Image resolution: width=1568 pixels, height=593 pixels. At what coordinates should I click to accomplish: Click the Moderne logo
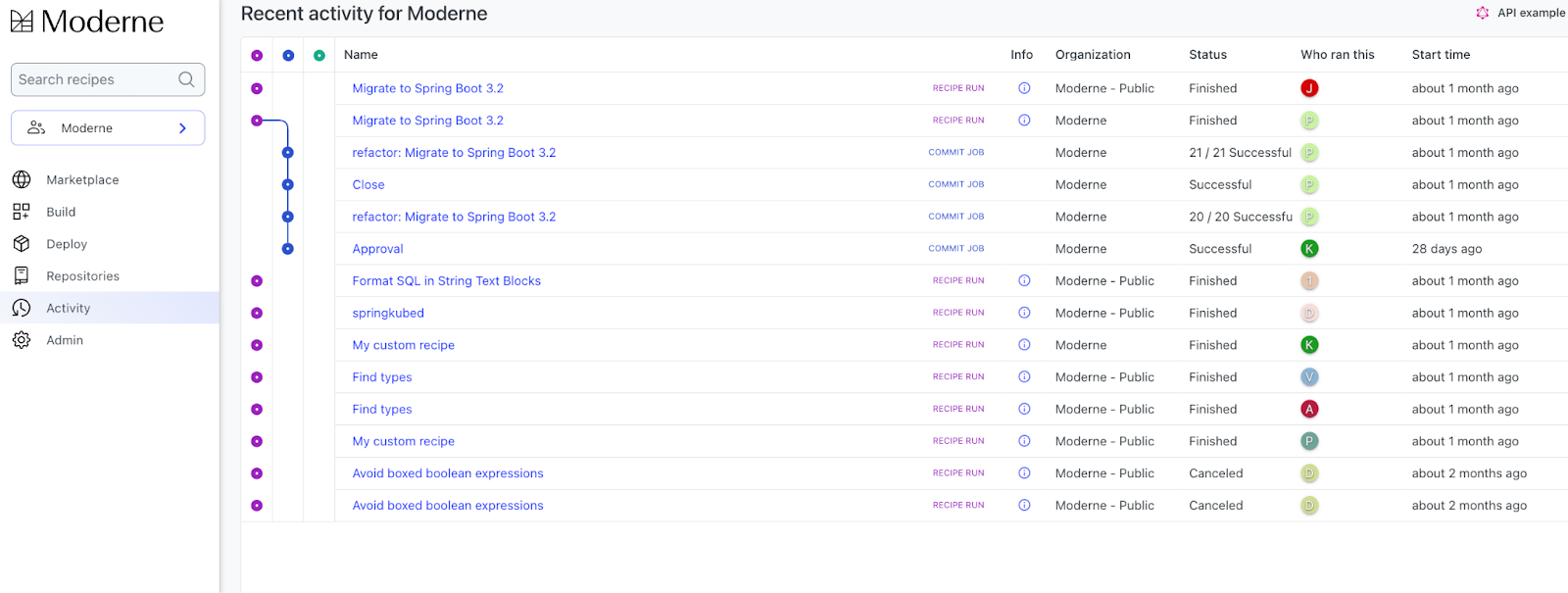coord(87,21)
